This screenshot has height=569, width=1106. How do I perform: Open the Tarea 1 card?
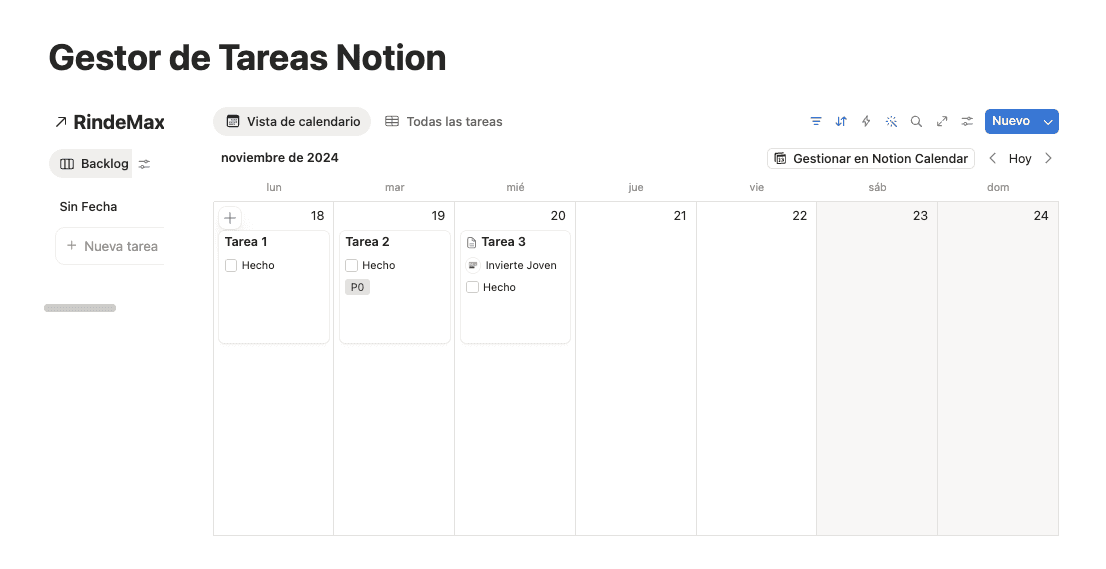point(274,287)
